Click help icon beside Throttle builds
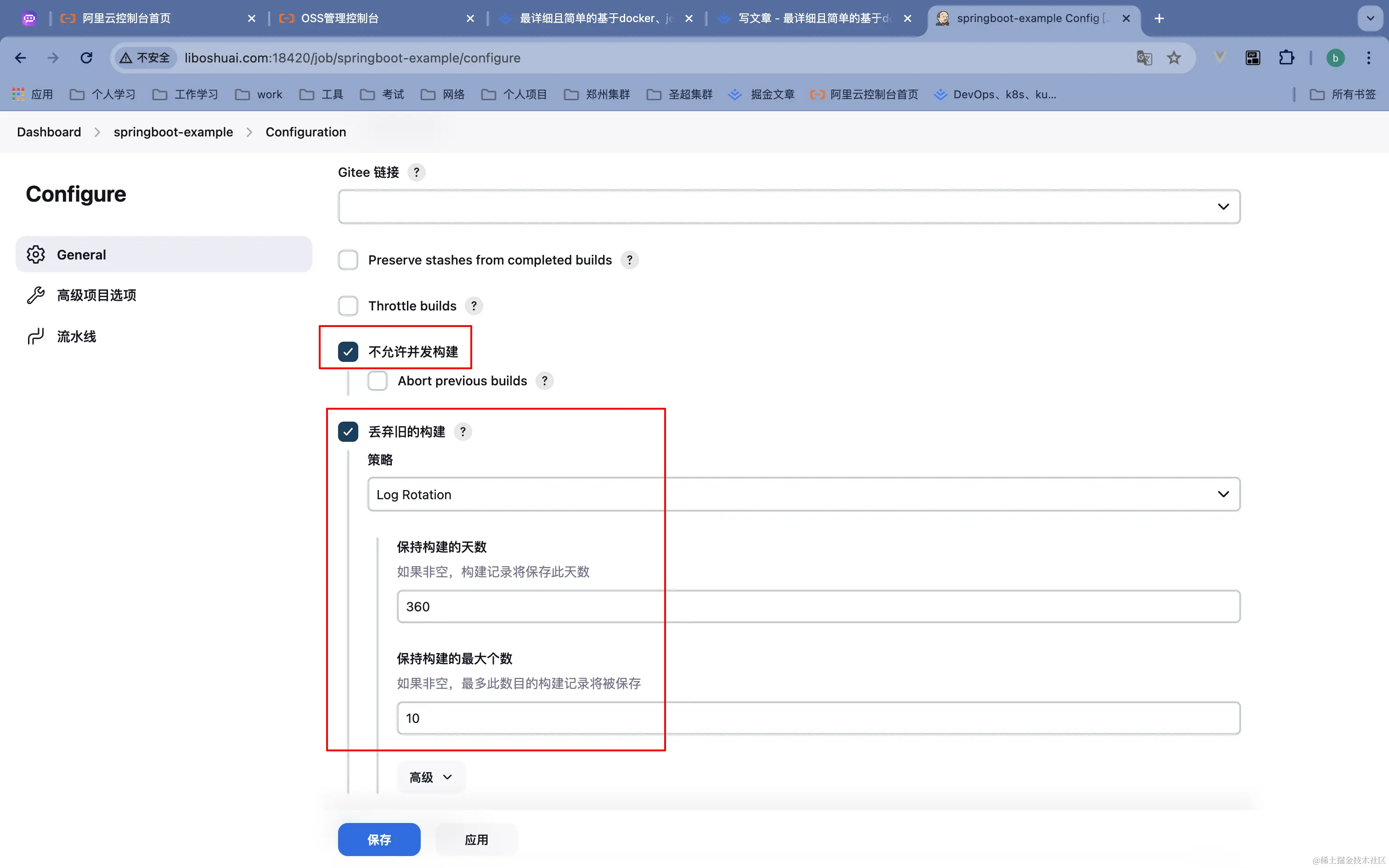Viewport: 1389px width, 868px height. [x=474, y=306]
